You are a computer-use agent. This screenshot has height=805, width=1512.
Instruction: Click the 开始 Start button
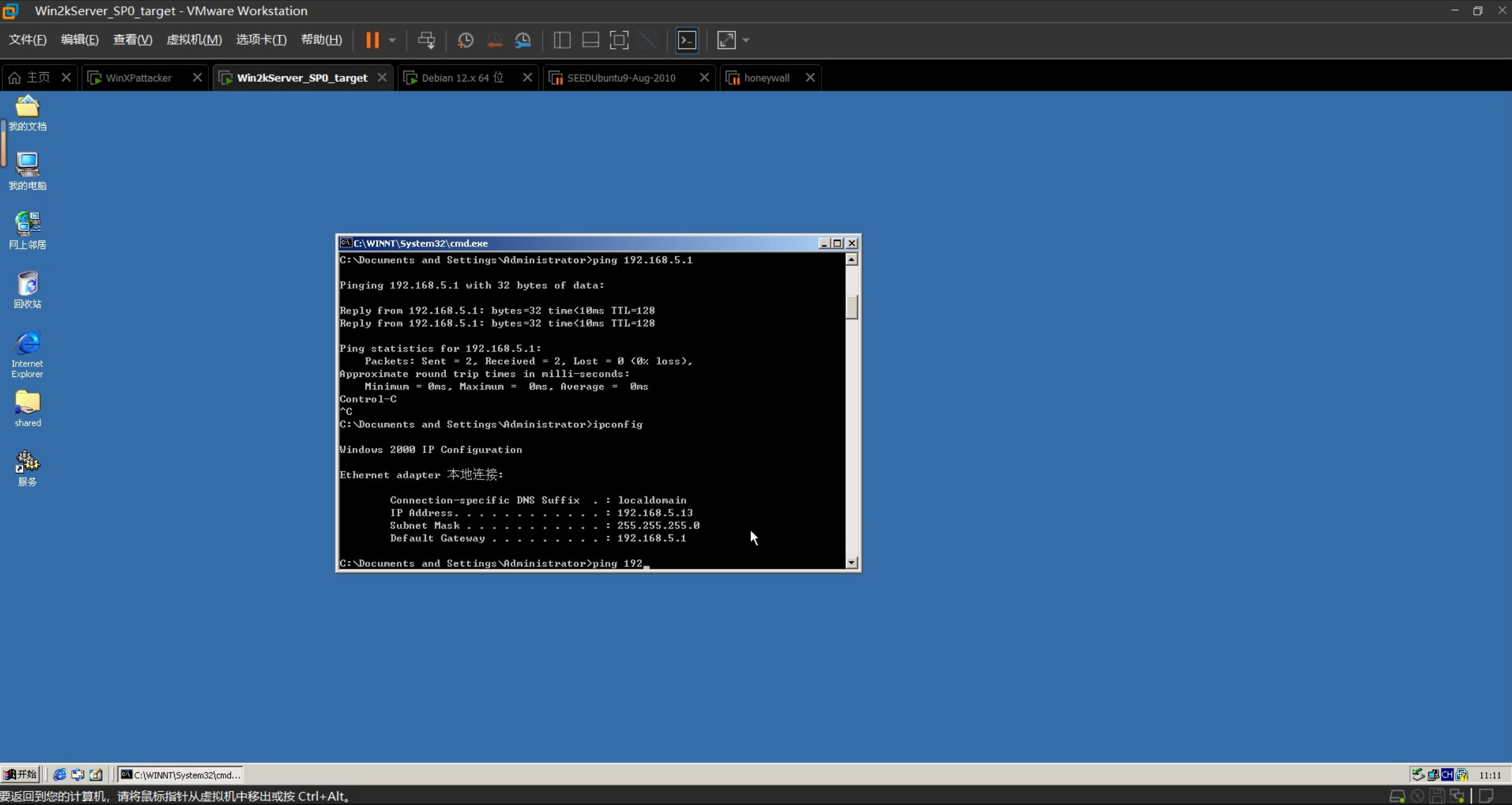coord(21,775)
